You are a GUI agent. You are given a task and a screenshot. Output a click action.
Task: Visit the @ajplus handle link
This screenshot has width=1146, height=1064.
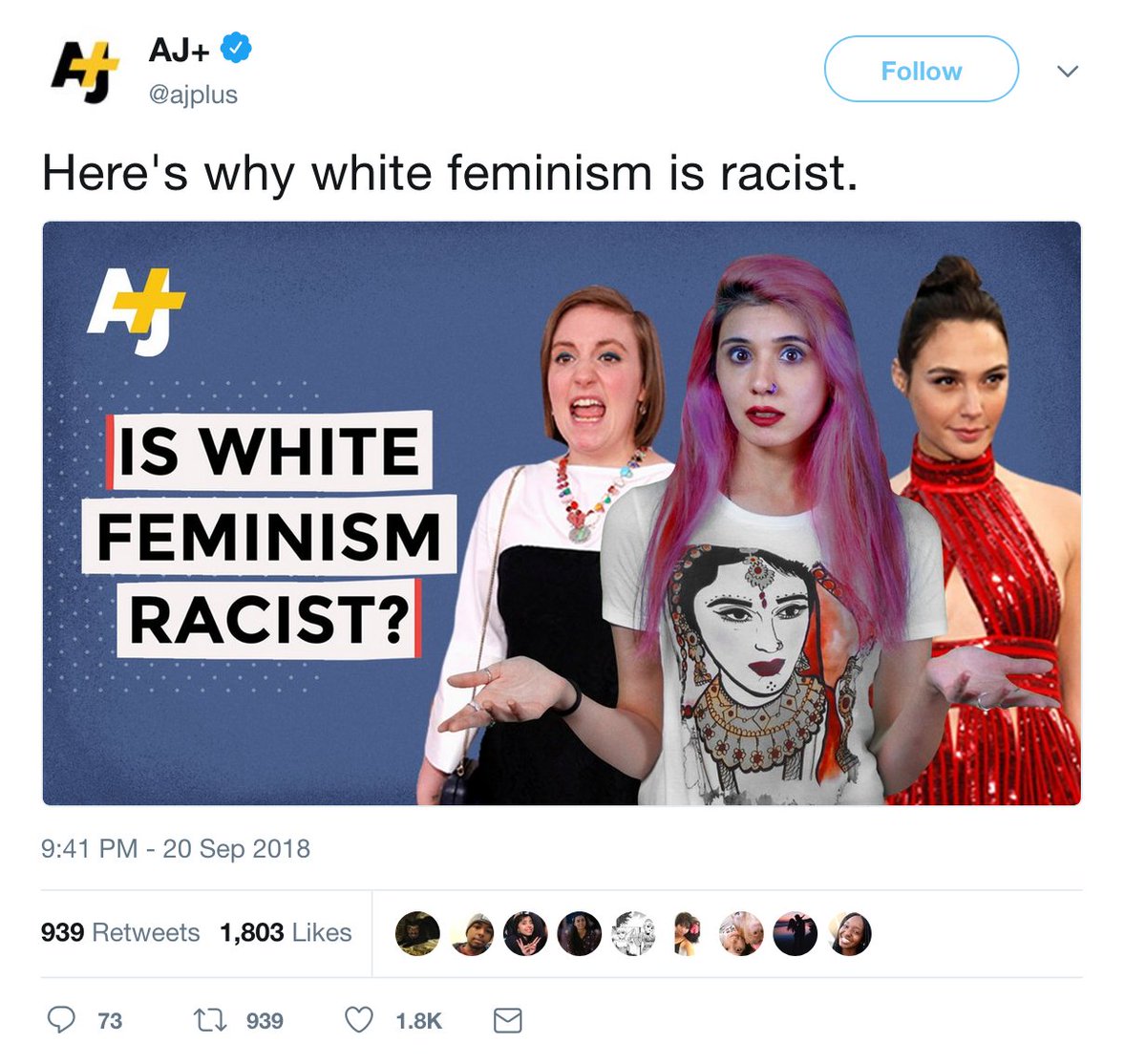pyautogui.click(x=193, y=95)
